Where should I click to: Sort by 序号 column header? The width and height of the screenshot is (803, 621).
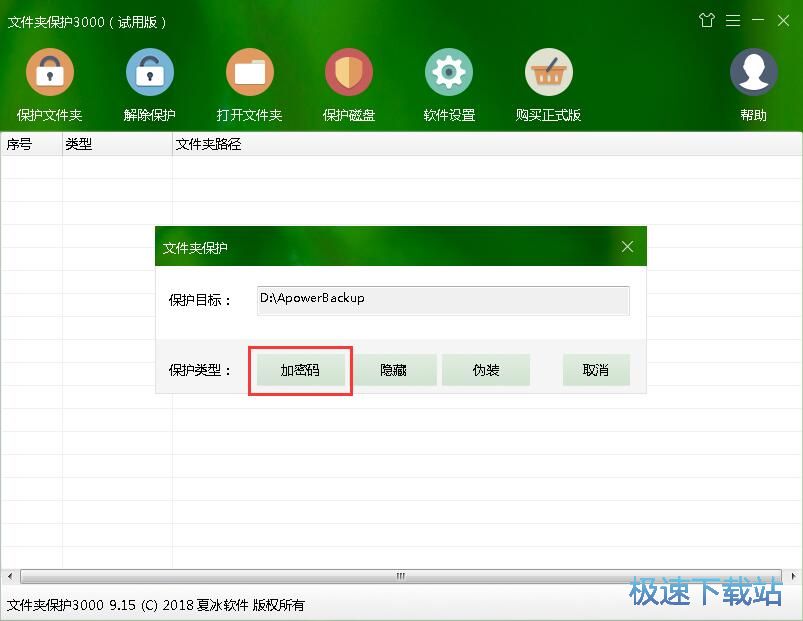point(31,144)
